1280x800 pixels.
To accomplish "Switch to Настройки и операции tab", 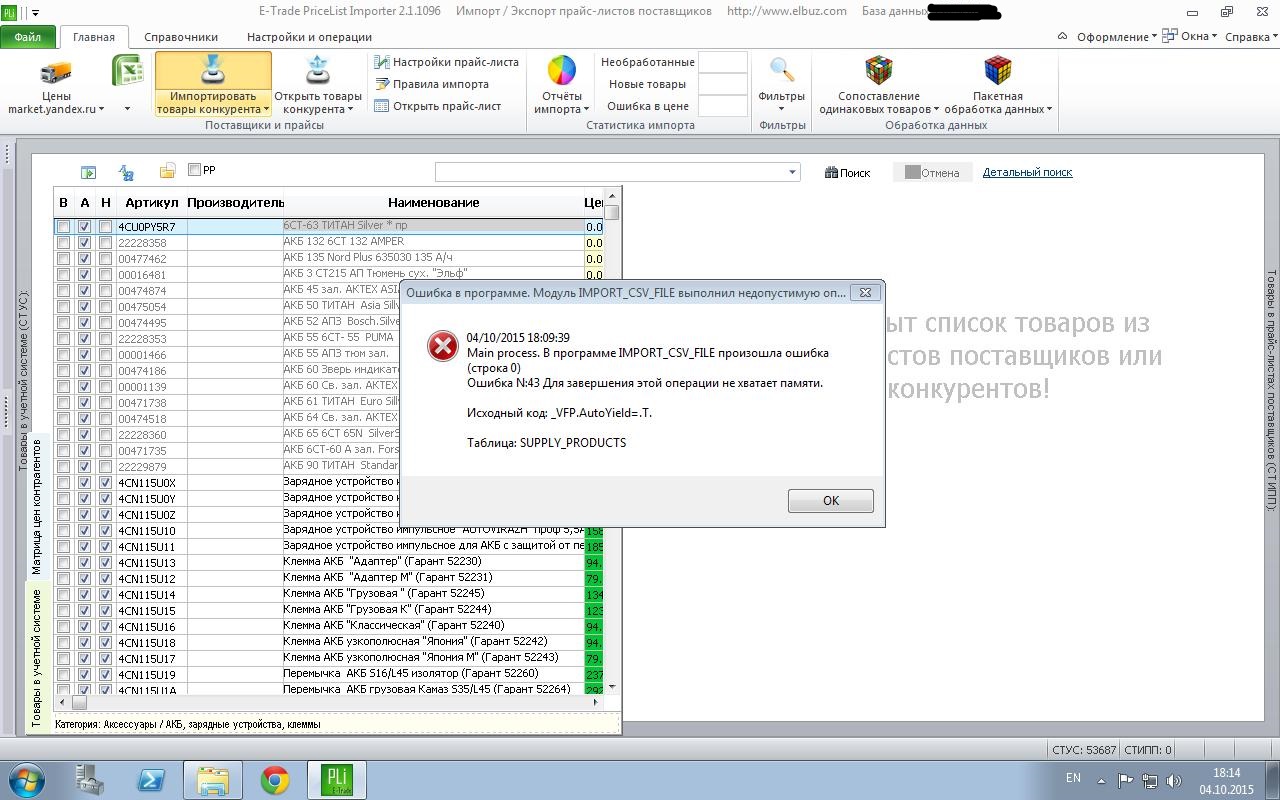I will pos(309,37).
